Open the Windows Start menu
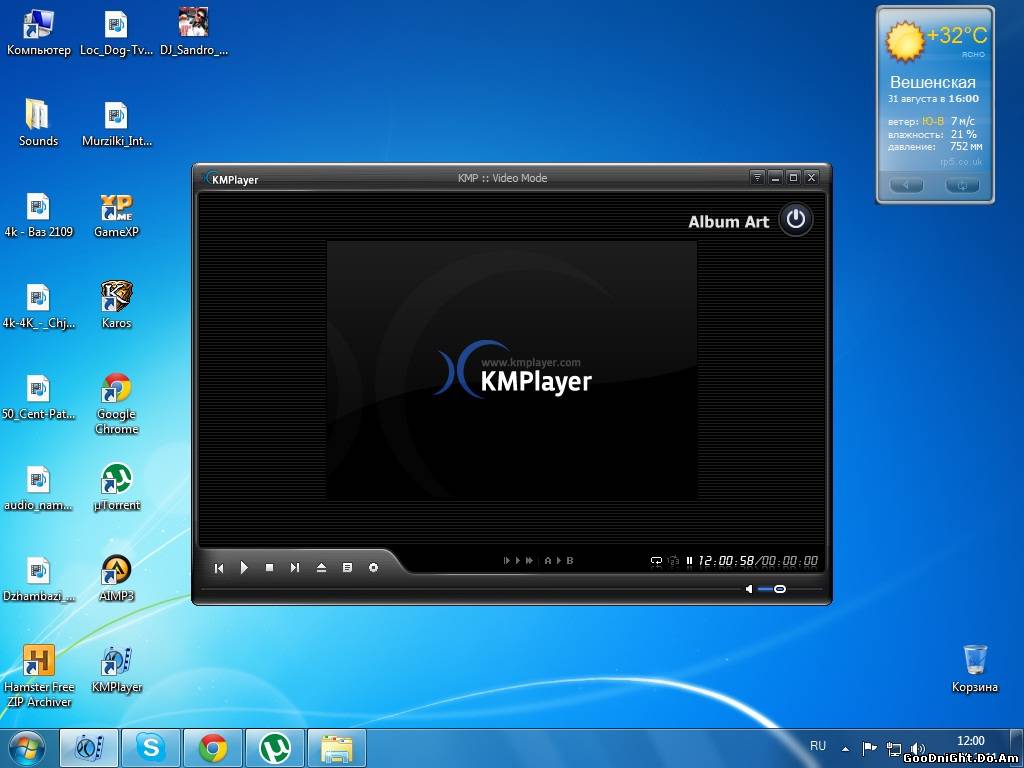This screenshot has width=1024, height=768. (x=25, y=748)
